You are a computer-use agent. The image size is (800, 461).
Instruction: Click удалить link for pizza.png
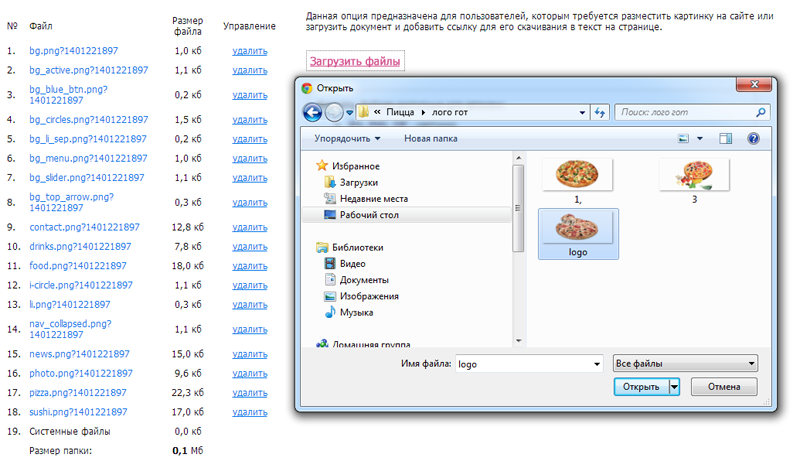coord(249,393)
